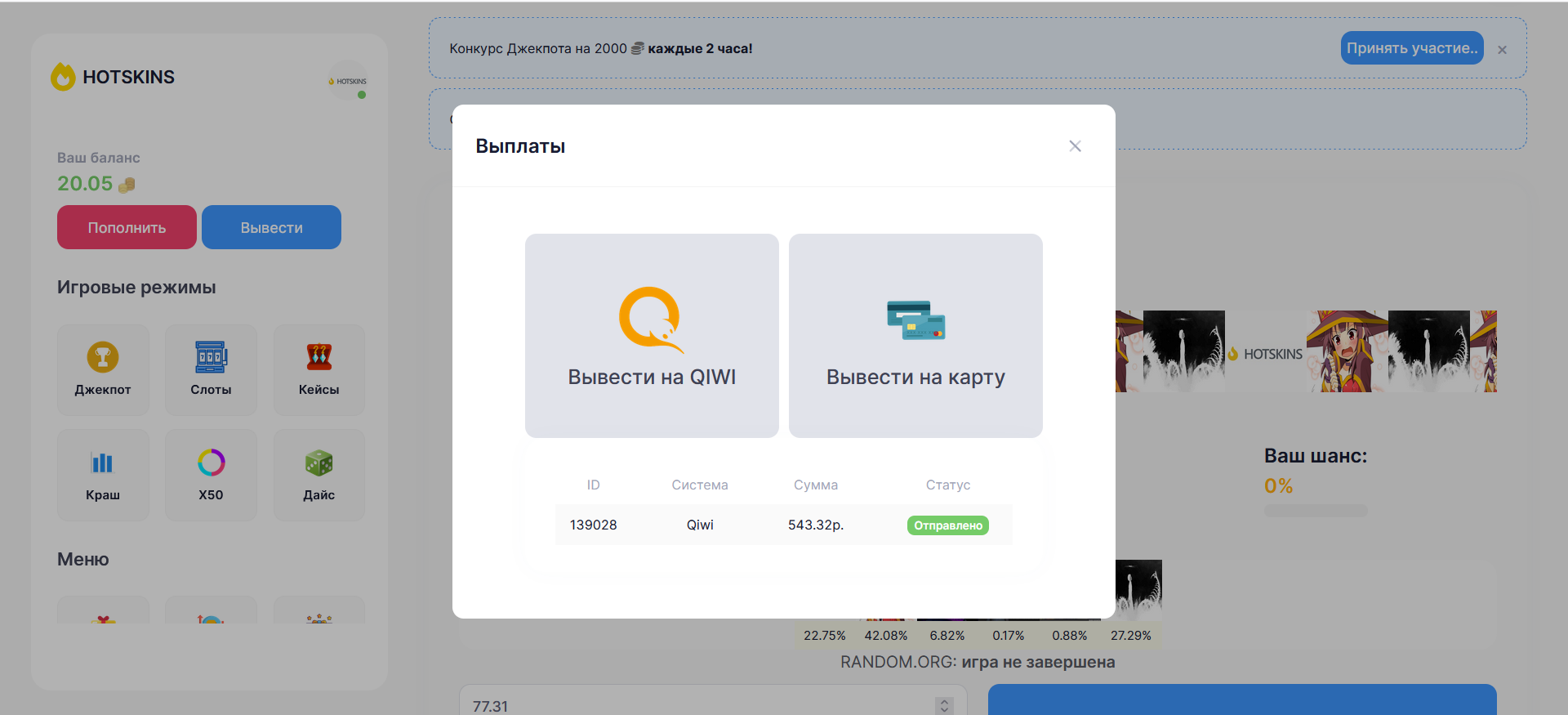Close the Выплаты dialog
This screenshot has width=1568, height=715.
(x=1075, y=146)
